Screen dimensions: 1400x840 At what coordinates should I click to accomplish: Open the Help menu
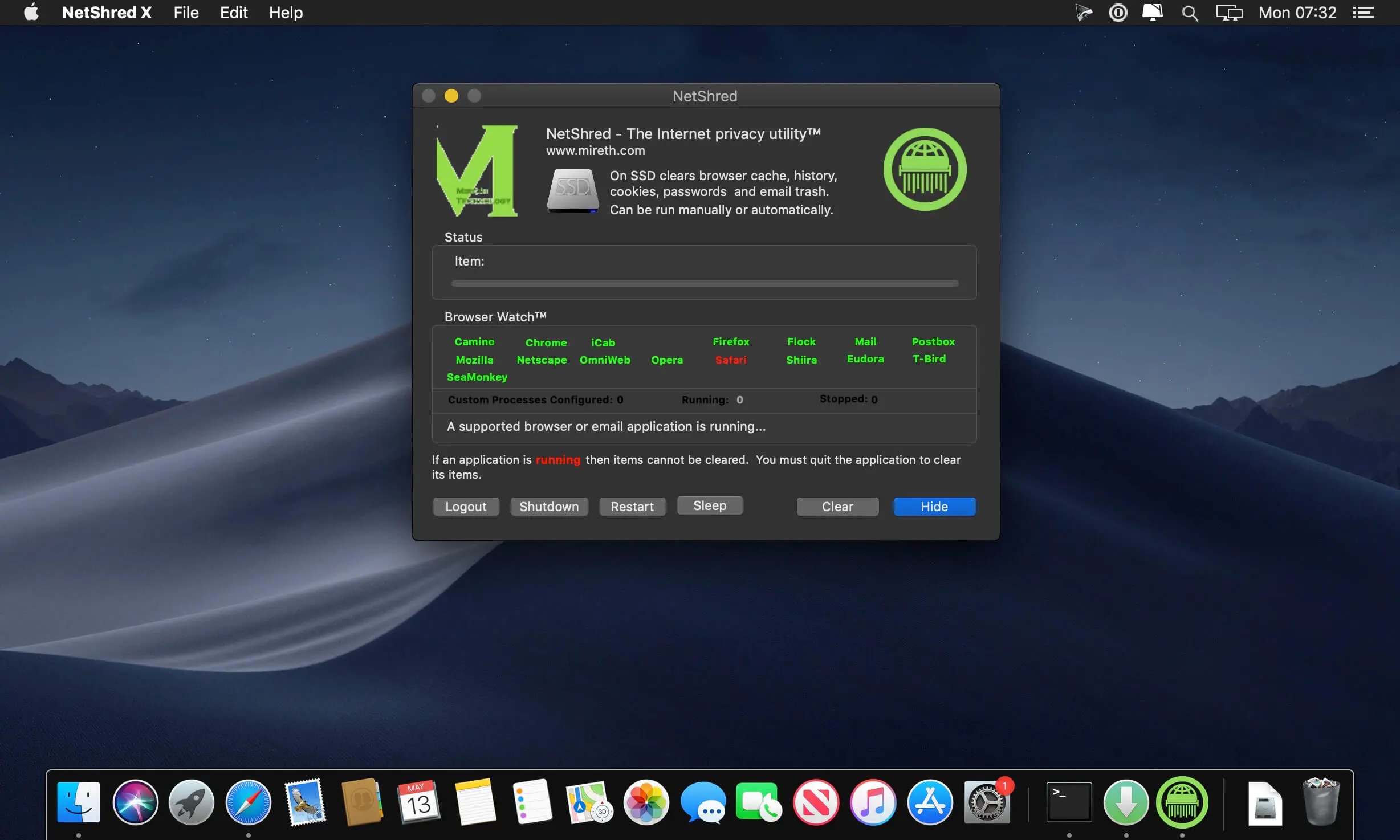click(x=285, y=12)
